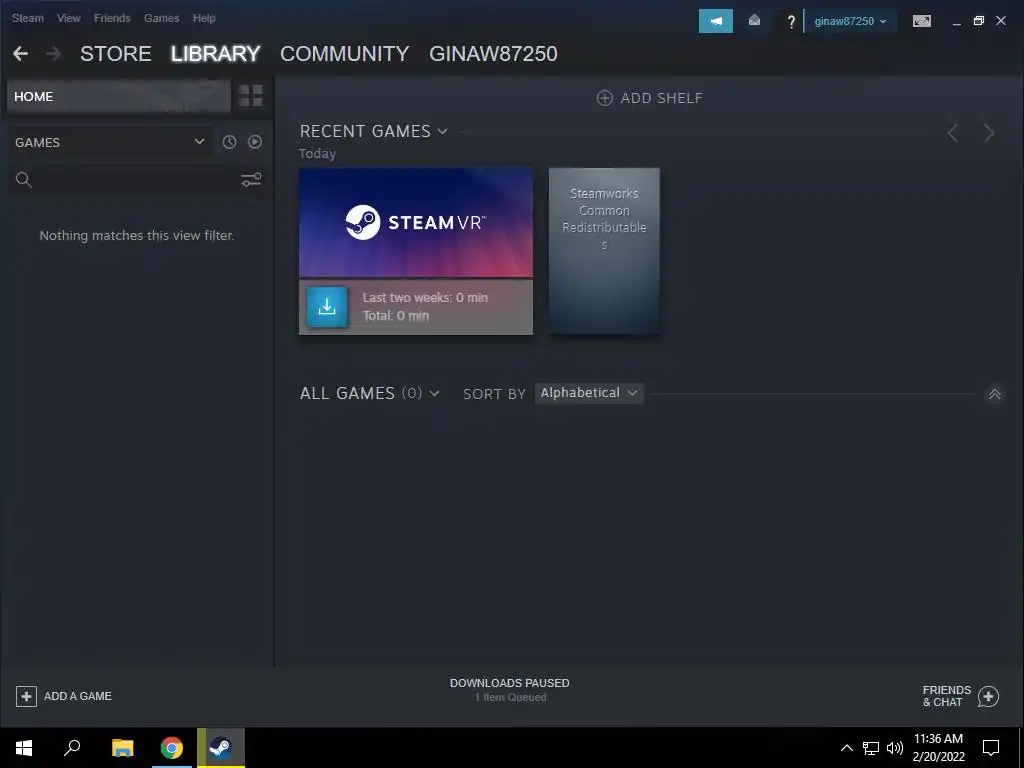Show recent activity clock filter

[x=229, y=142]
